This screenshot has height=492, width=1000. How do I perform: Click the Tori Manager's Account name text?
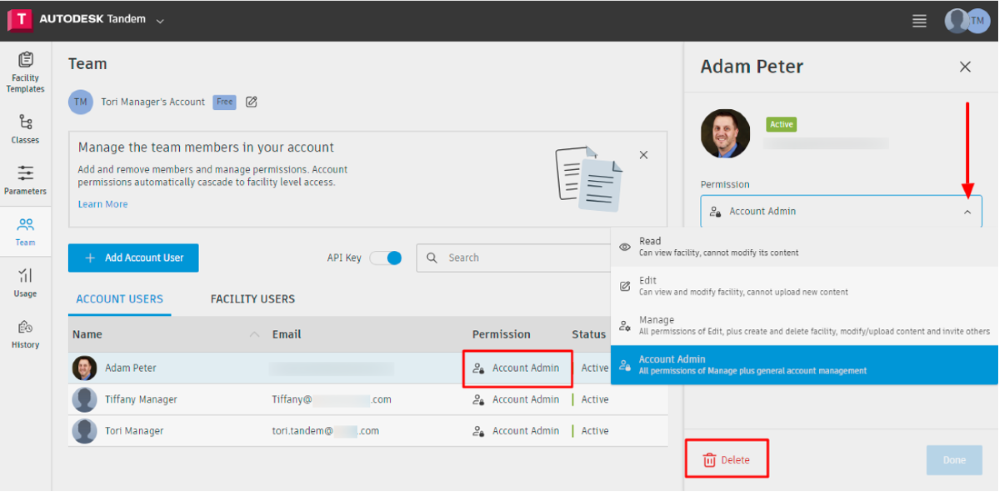[x=153, y=101]
